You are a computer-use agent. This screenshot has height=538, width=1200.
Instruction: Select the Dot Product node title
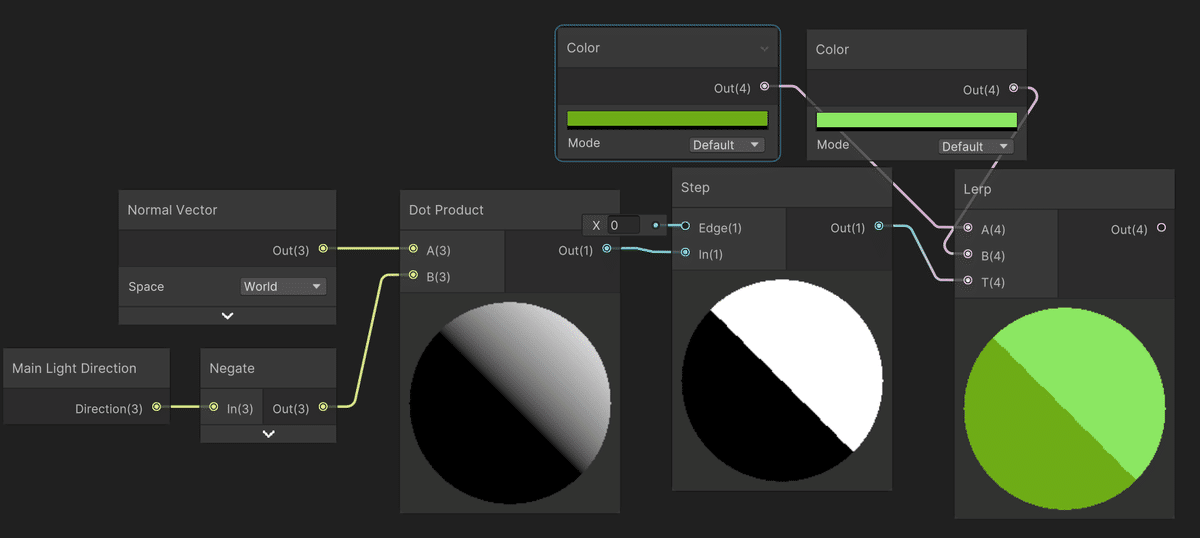tap(446, 210)
